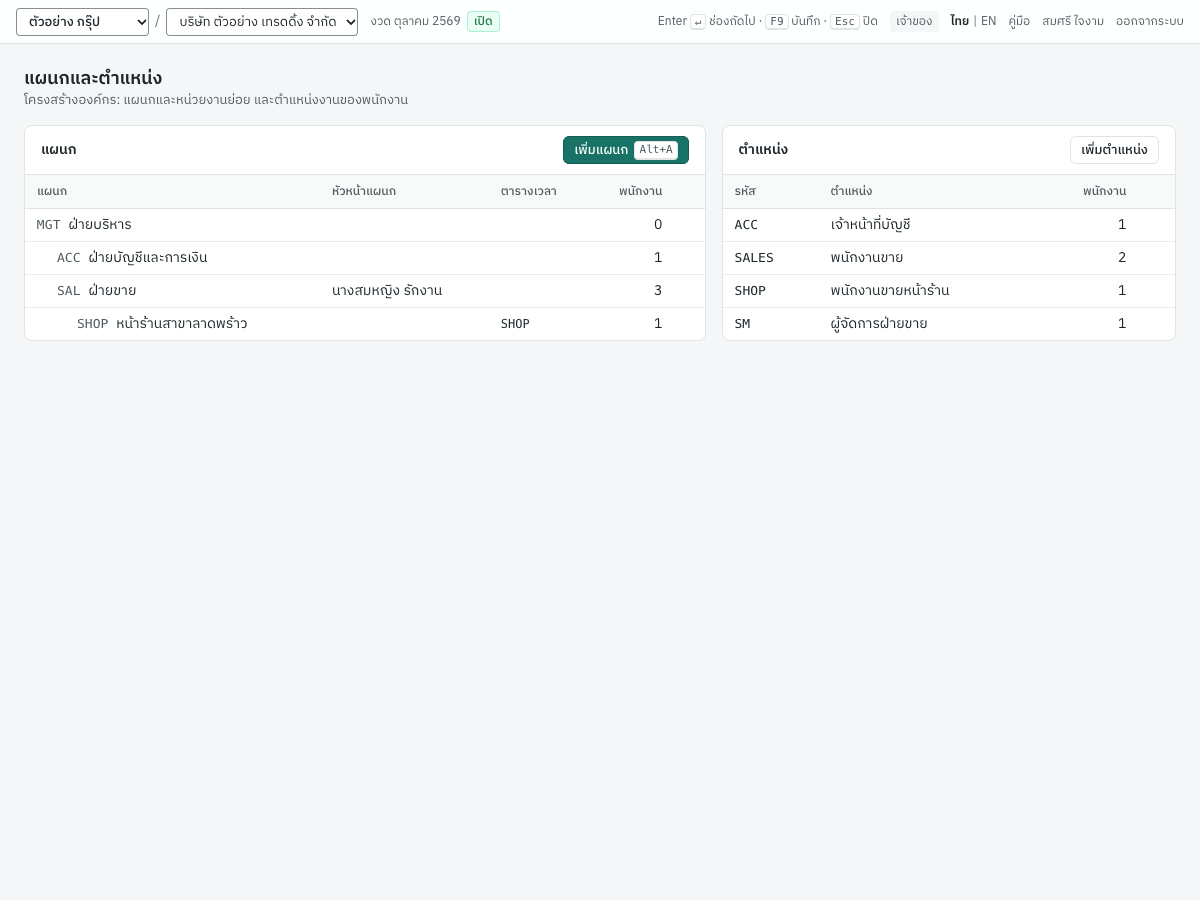1200x900 pixels.
Task: Select the ACC ฝ่ายบัญชีและการเงิน department row
Action: pos(365,258)
